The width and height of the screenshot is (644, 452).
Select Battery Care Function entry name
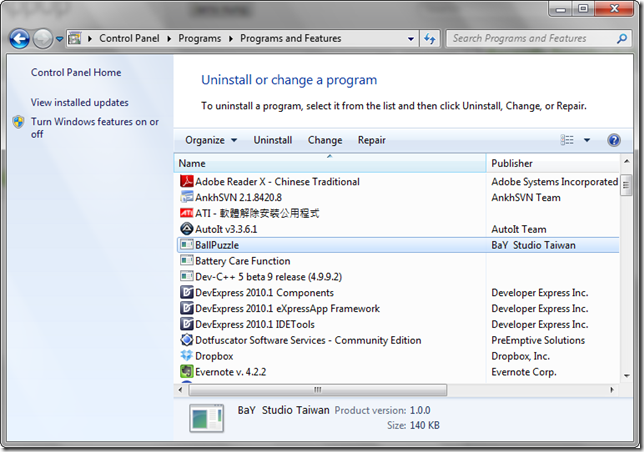[x=243, y=261]
